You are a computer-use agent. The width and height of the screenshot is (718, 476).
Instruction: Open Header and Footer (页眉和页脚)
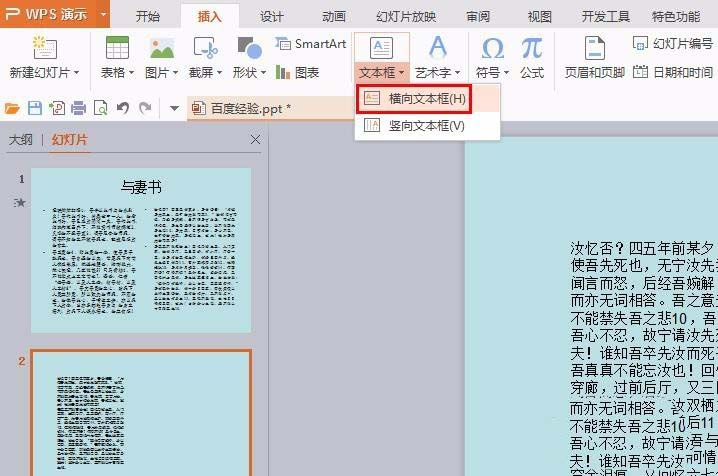[594, 58]
